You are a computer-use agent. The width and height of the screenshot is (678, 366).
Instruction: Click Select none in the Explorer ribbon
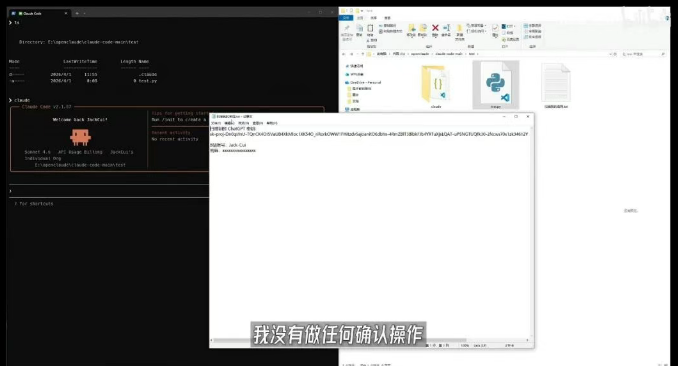point(533,31)
